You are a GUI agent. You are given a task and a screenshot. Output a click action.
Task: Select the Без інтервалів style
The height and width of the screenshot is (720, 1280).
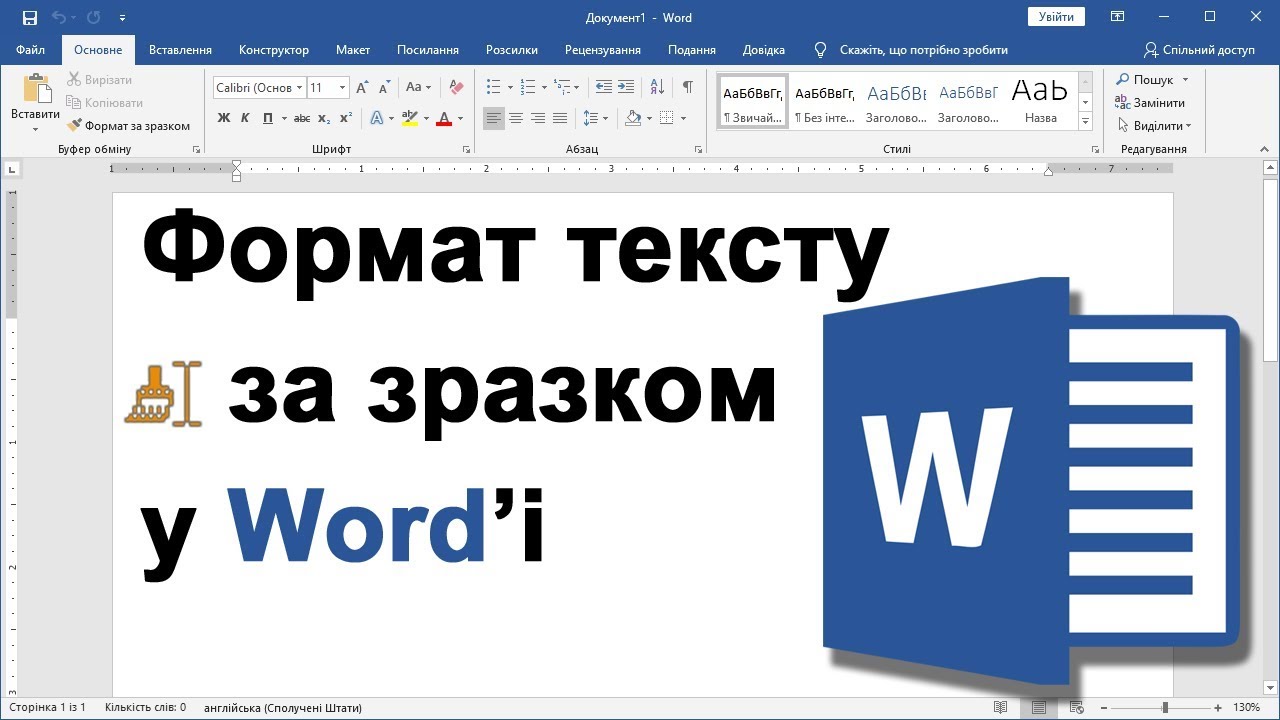click(825, 101)
